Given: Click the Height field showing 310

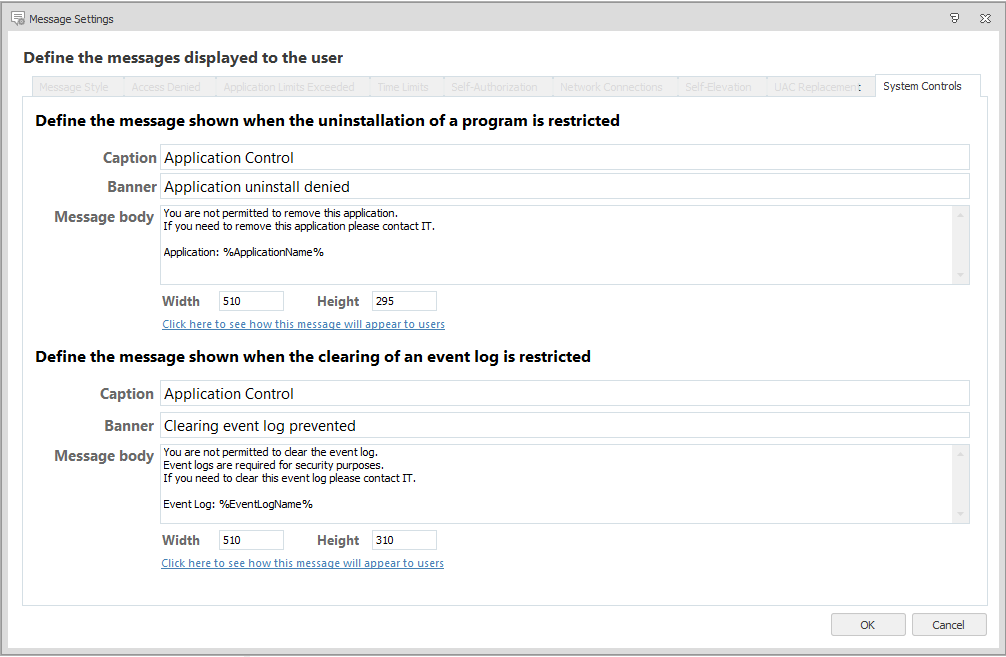Looking at the screenshot, I should 404,540.
